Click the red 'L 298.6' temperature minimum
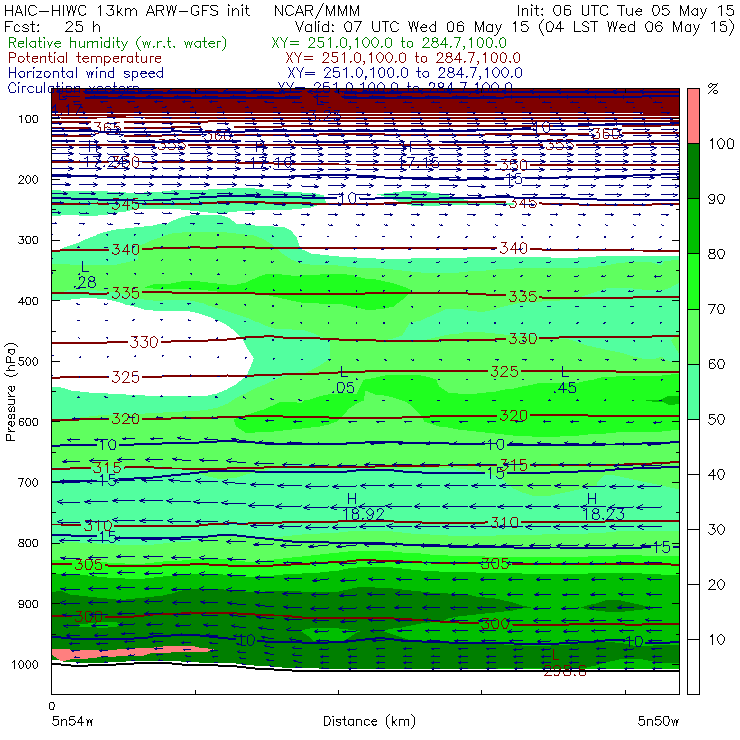 click(564, 663)
